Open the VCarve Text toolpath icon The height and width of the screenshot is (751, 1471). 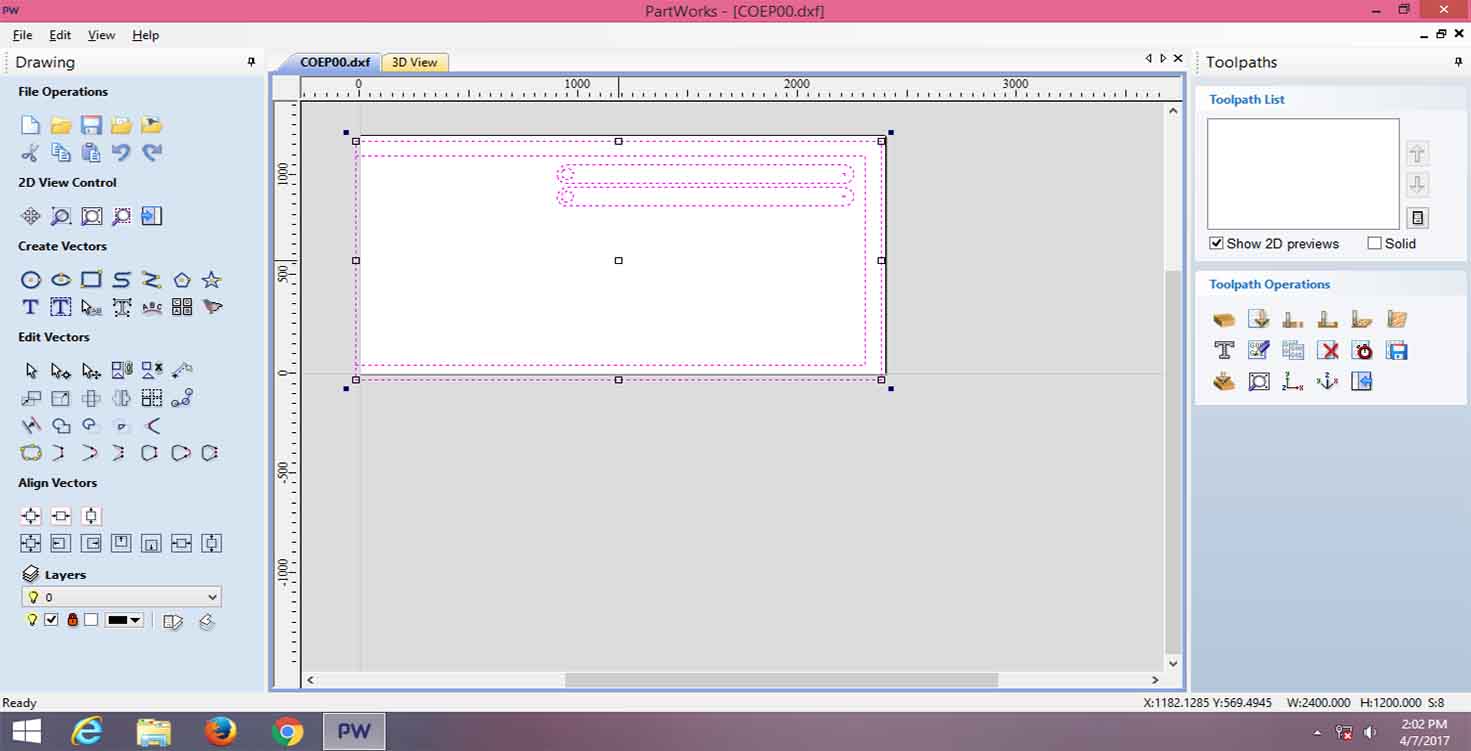click(x=1224, y=350)
